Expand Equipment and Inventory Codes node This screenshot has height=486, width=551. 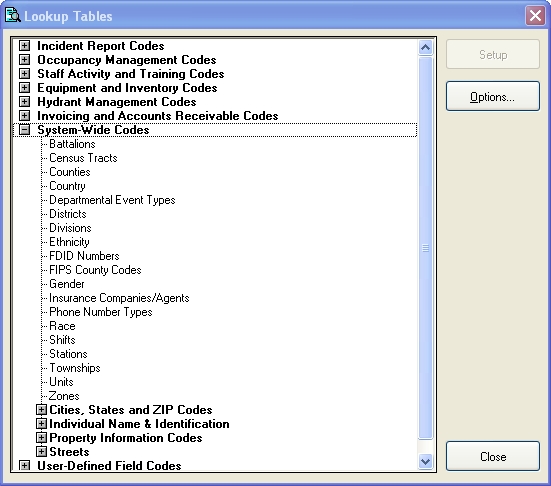[x=24, y=88]
